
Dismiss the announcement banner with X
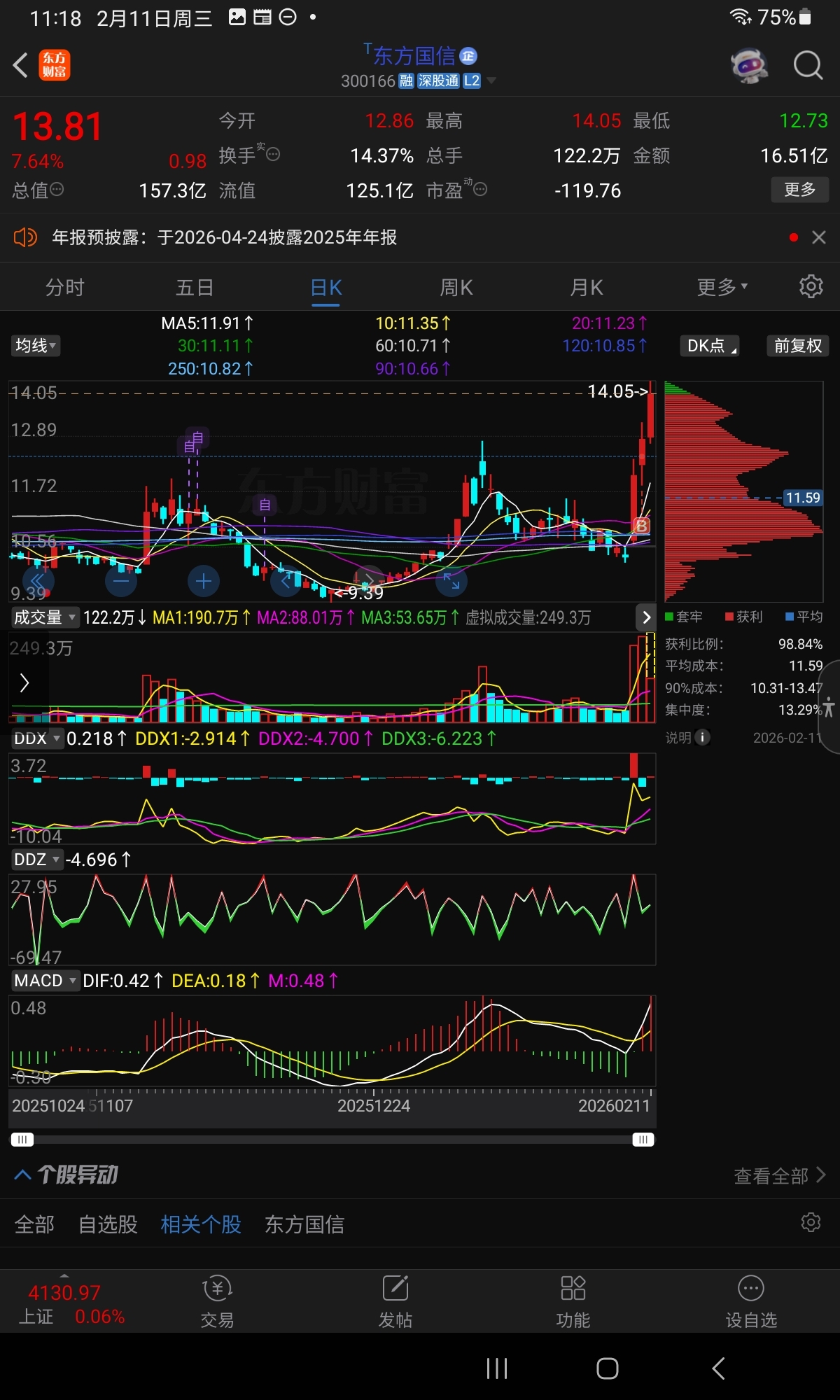coord(819,237)
